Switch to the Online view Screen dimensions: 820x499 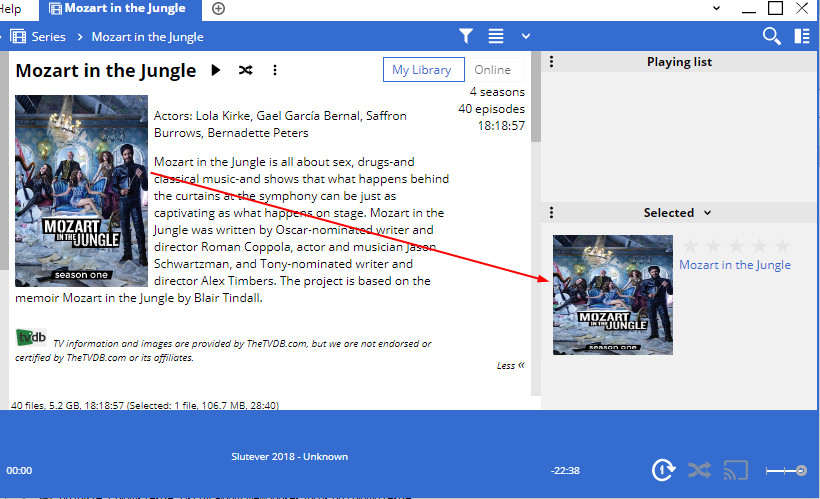tap(492, 70)
